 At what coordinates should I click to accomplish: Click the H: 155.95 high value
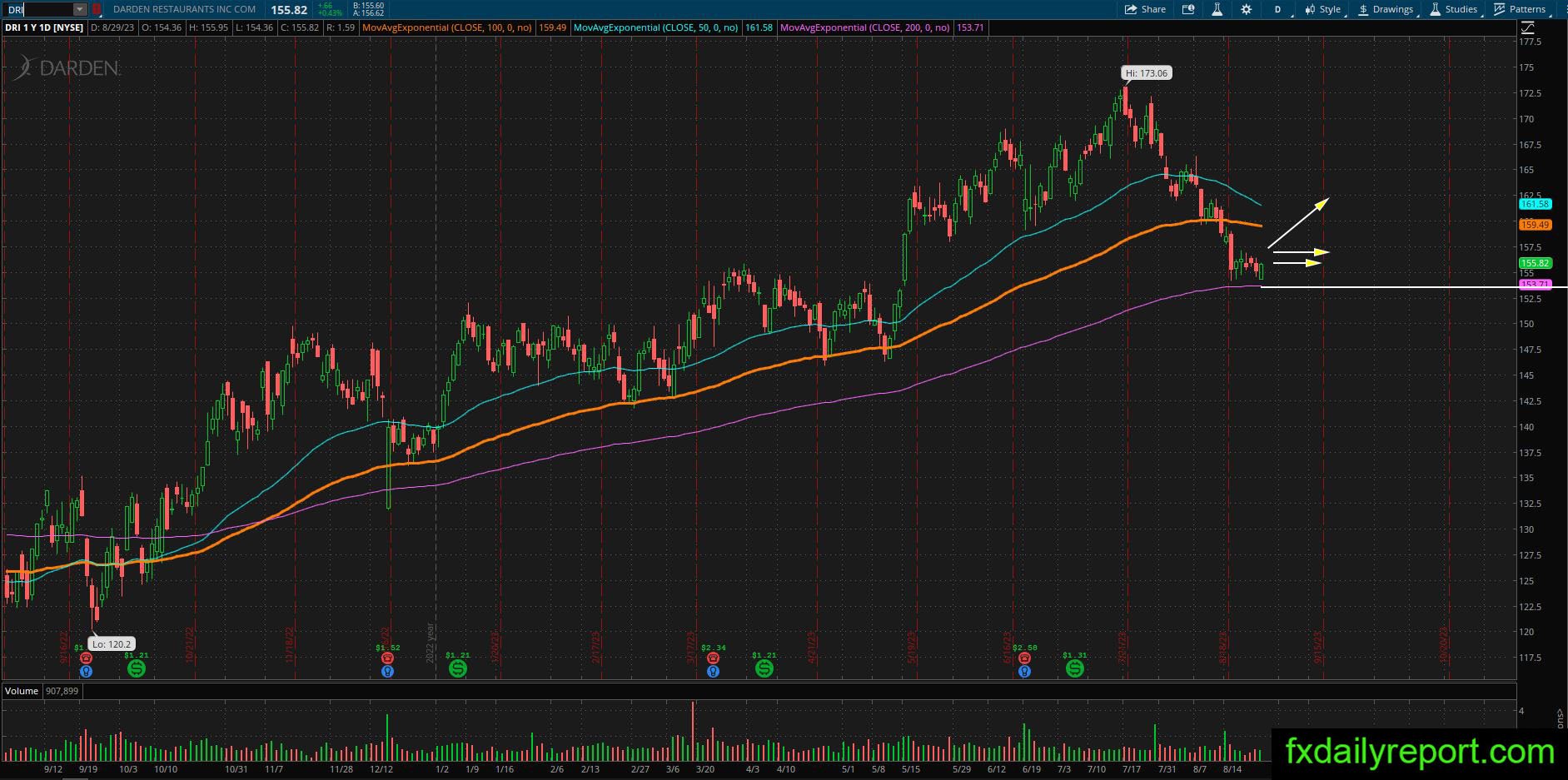coord(208,27)
